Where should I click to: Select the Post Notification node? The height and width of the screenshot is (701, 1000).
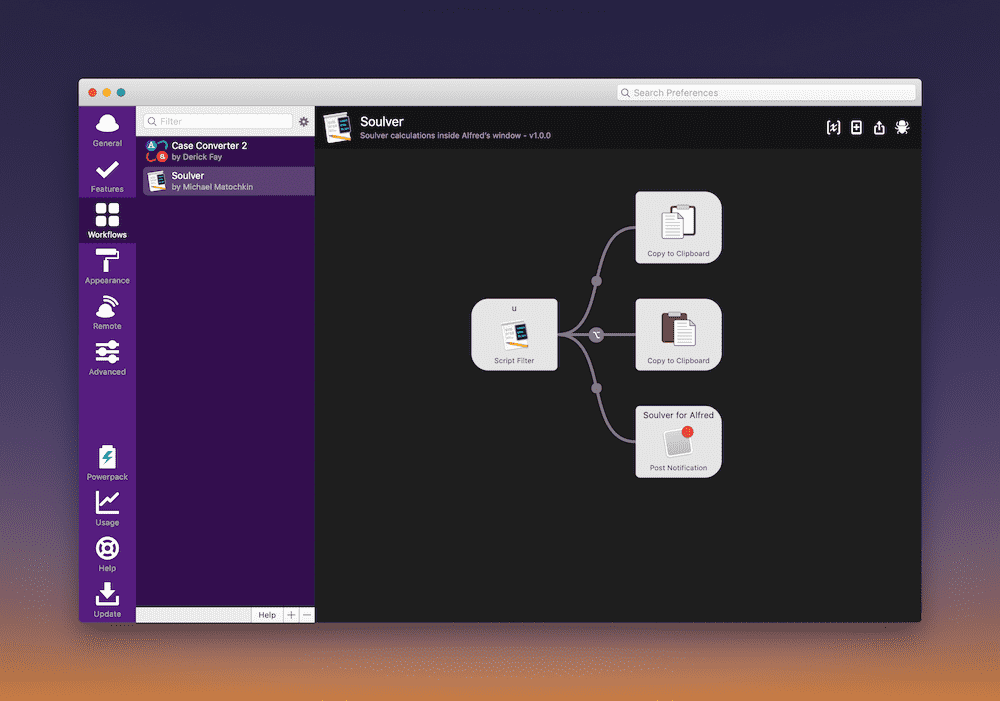click(x=679, y=441)
